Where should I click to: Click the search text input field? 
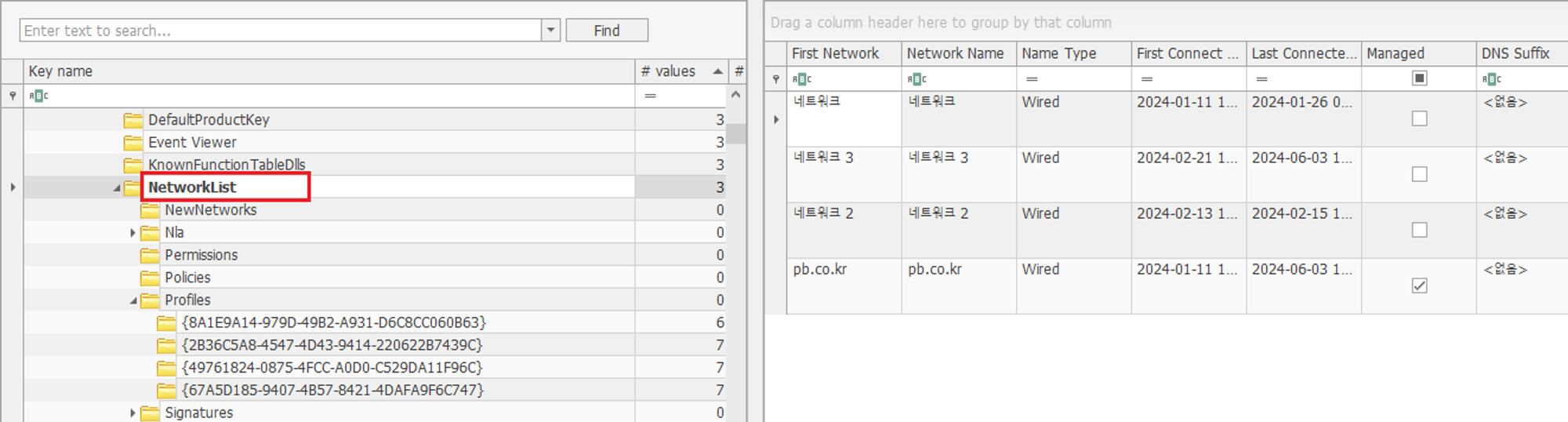pyautogui.click(x=281, y=31)
